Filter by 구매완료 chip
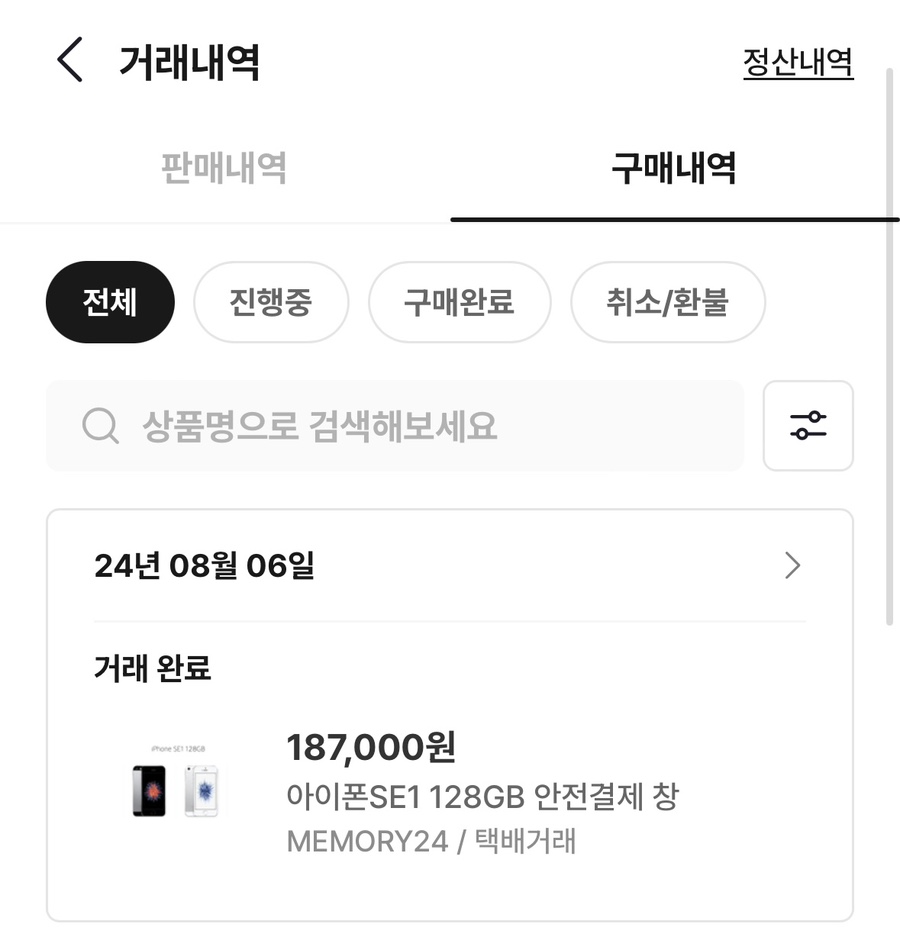The width and height of the screenshot is (900, 940). 459,302
